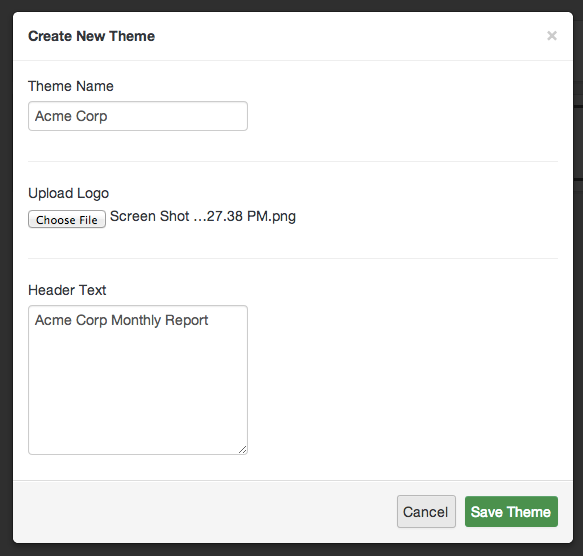The width and height of the screenshot is (583, 556).
Task: Focus the Theme Name input field
Action: pos(138,116)
